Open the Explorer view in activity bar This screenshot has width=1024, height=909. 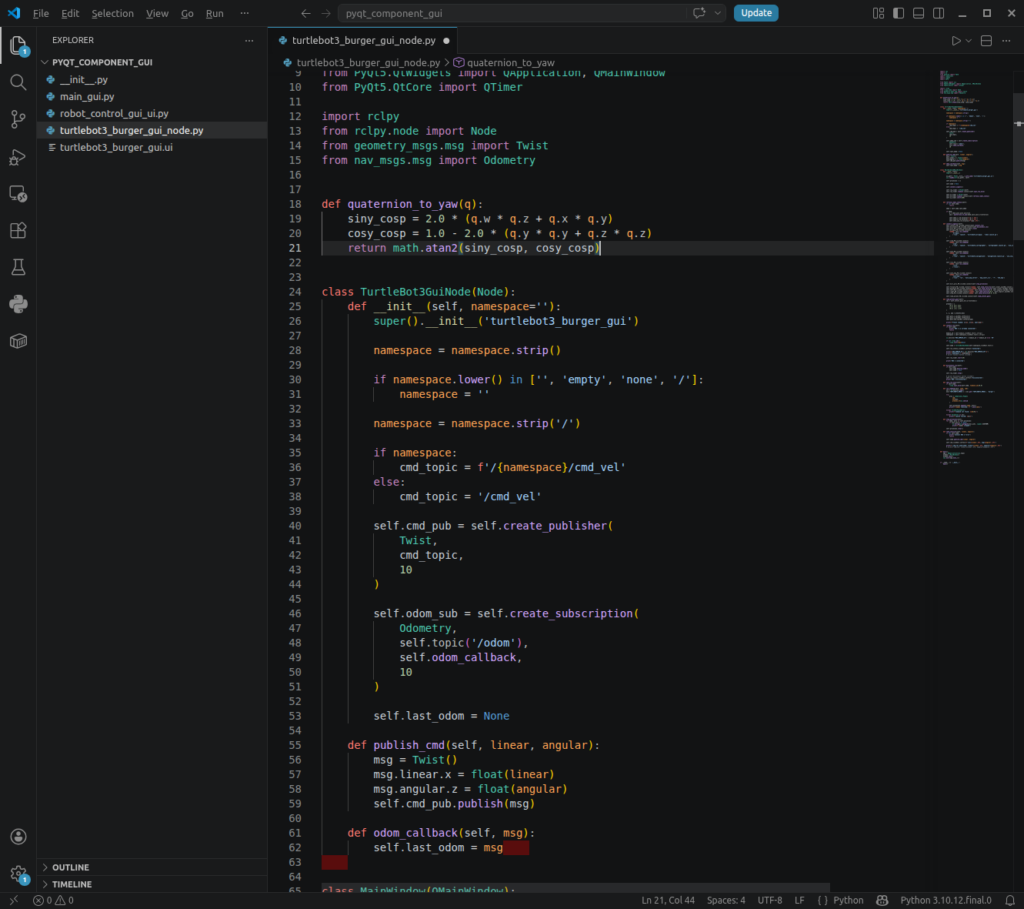18,46
